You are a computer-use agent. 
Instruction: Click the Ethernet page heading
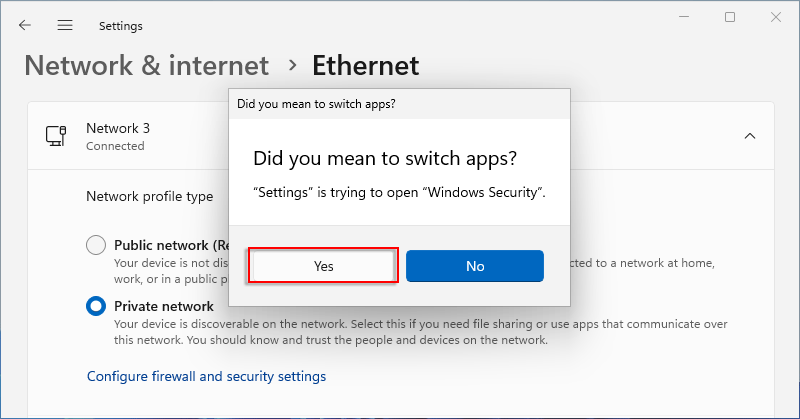[x=365, y=65]
